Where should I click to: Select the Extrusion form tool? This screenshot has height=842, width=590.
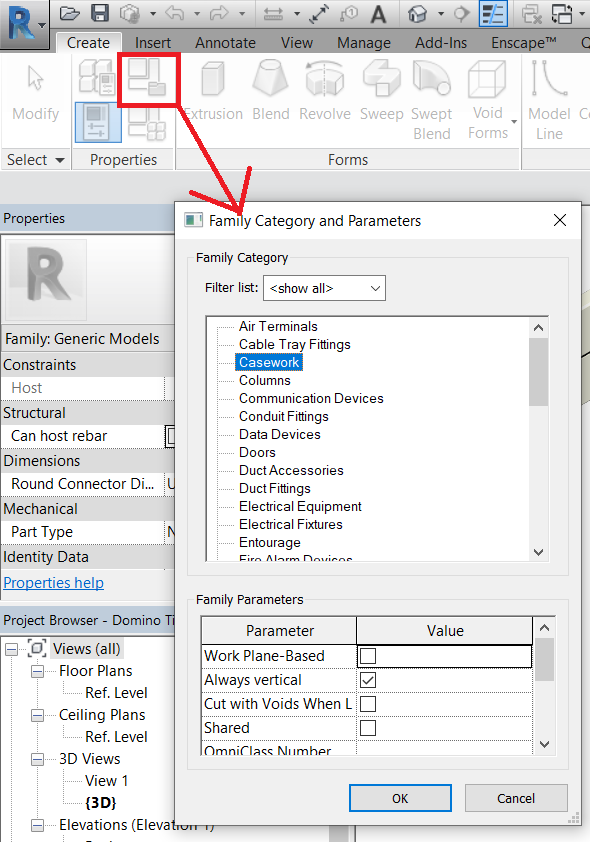(x=213, y=92)
